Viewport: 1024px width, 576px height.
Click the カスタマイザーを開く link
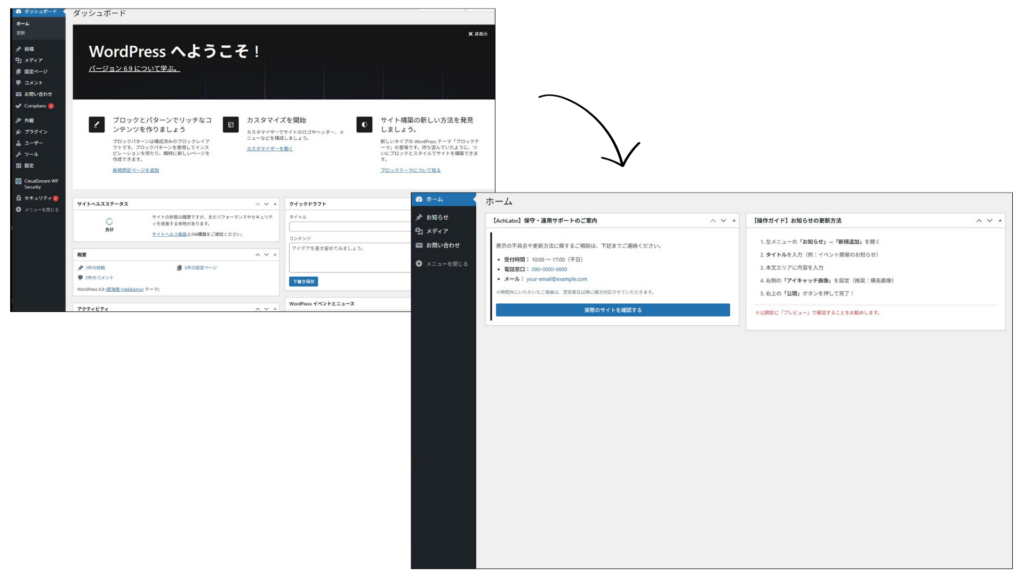(269, 148)
